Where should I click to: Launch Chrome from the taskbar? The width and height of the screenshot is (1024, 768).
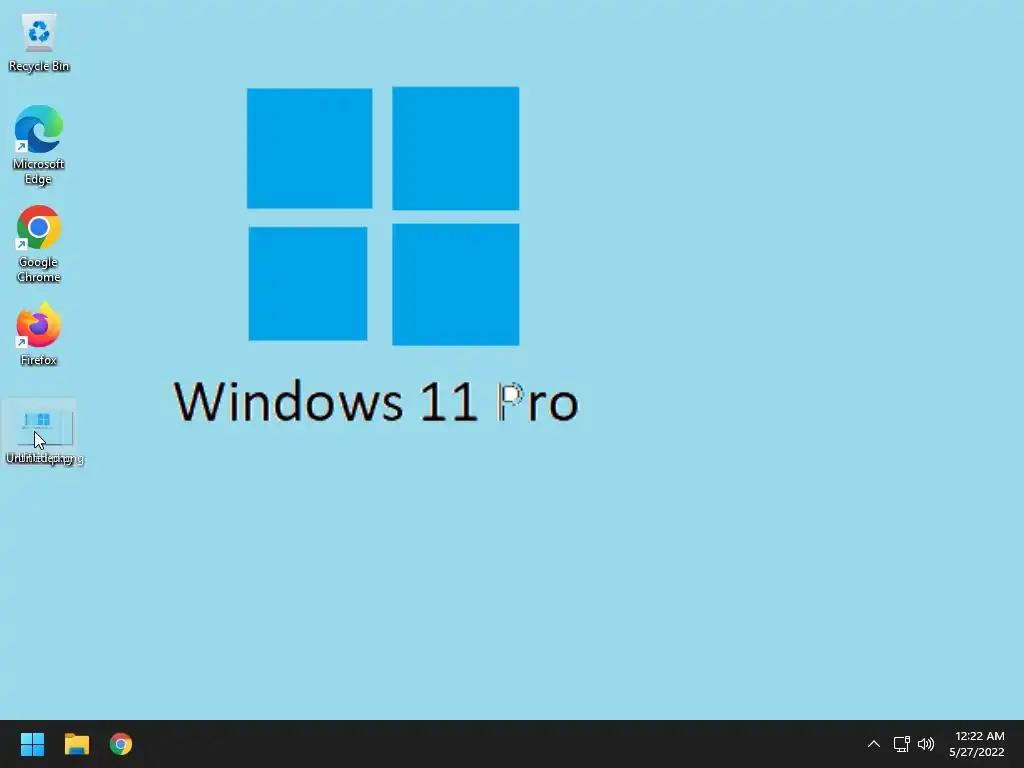tap(121, 744)
